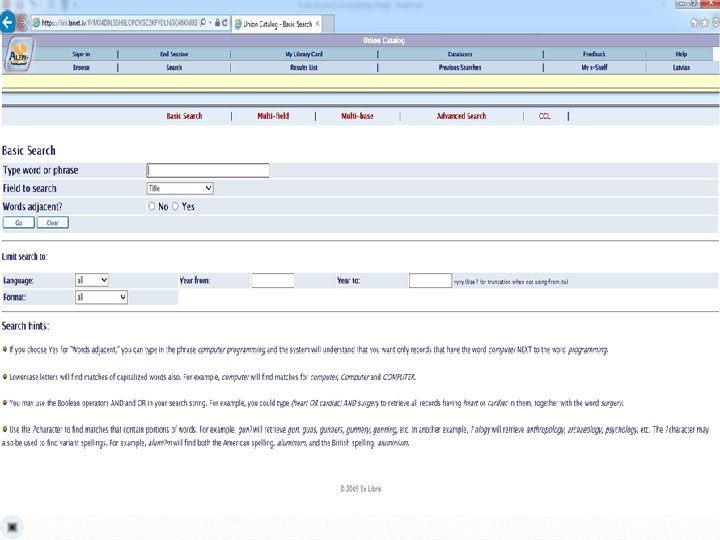Open My Library Card
The image size is (720, 540).
click(x=304, y=54)
